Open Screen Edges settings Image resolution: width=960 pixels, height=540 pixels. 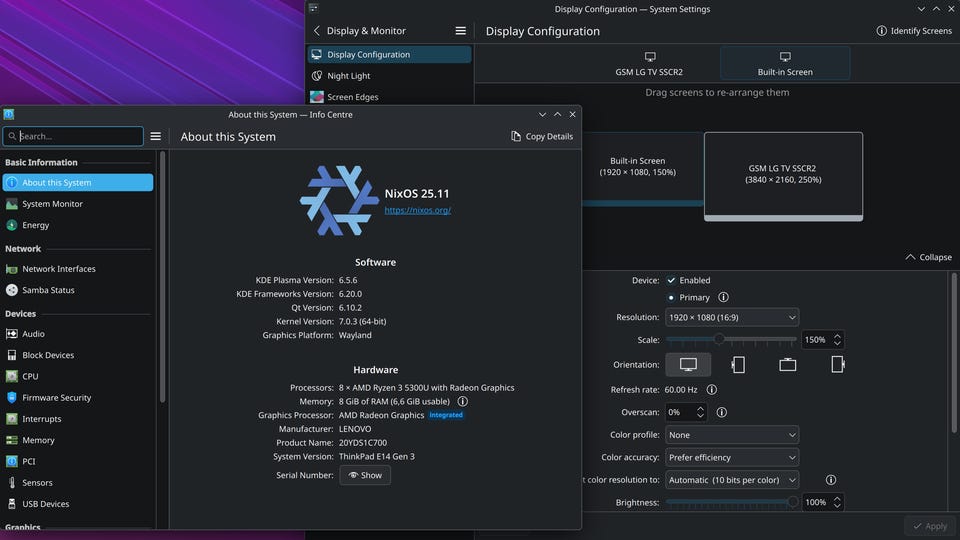[x=389, y=97]
